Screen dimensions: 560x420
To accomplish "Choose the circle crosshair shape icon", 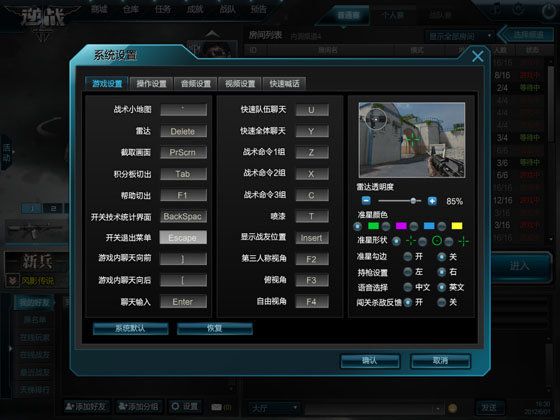I will pyautogui.click(x=437, y=241).
